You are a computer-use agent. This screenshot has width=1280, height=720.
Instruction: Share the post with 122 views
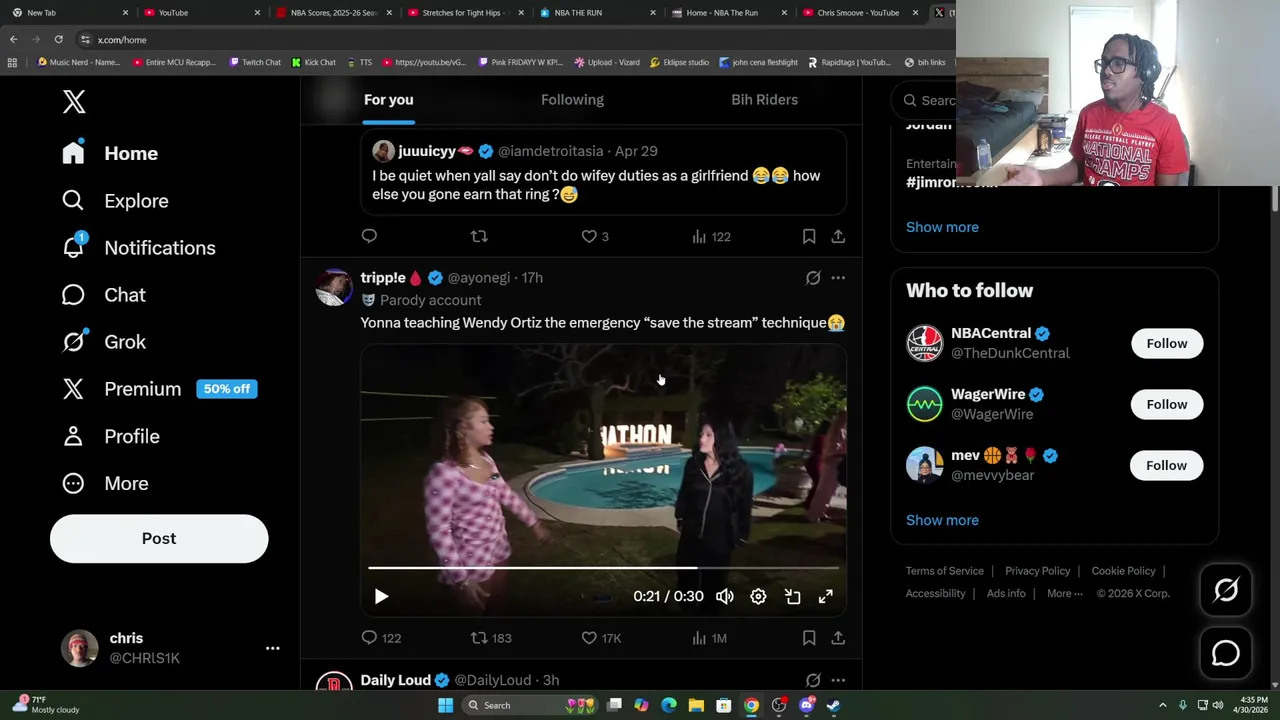pos(838,236)
